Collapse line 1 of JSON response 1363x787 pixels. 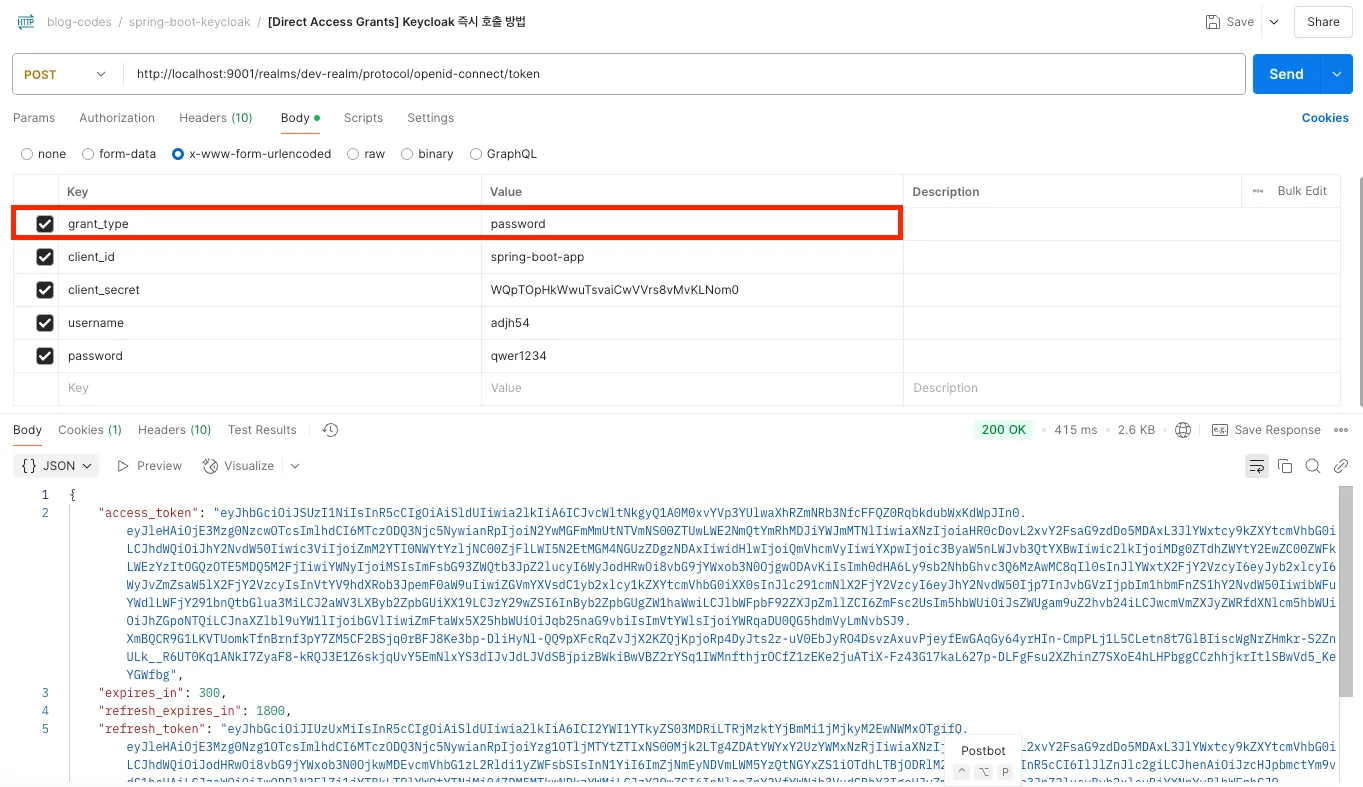pyautogui.click(x=45, y=495)
